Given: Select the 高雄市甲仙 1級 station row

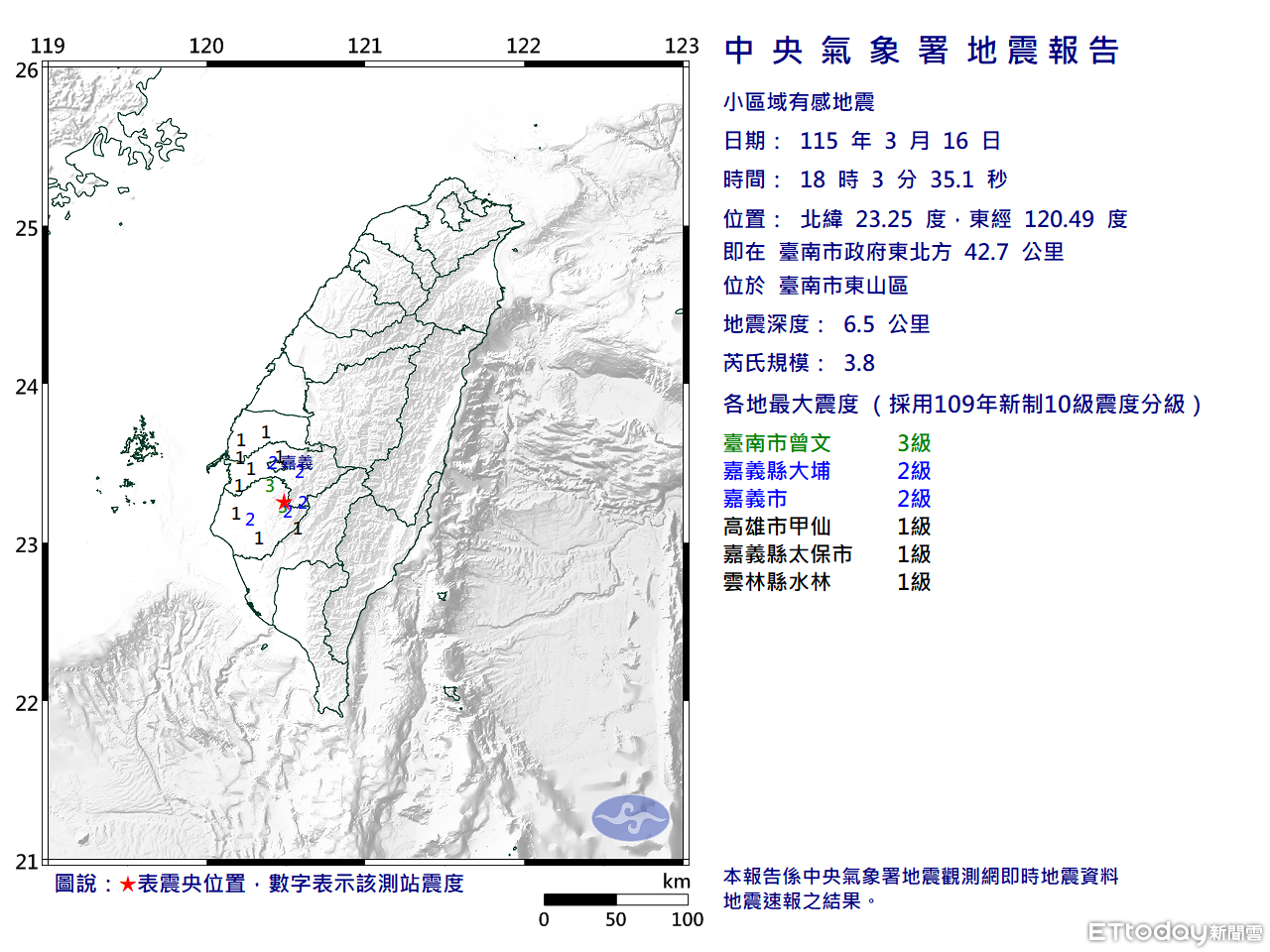Looking at the screenshot, I should pyautogui.click(x=830, y=527).
